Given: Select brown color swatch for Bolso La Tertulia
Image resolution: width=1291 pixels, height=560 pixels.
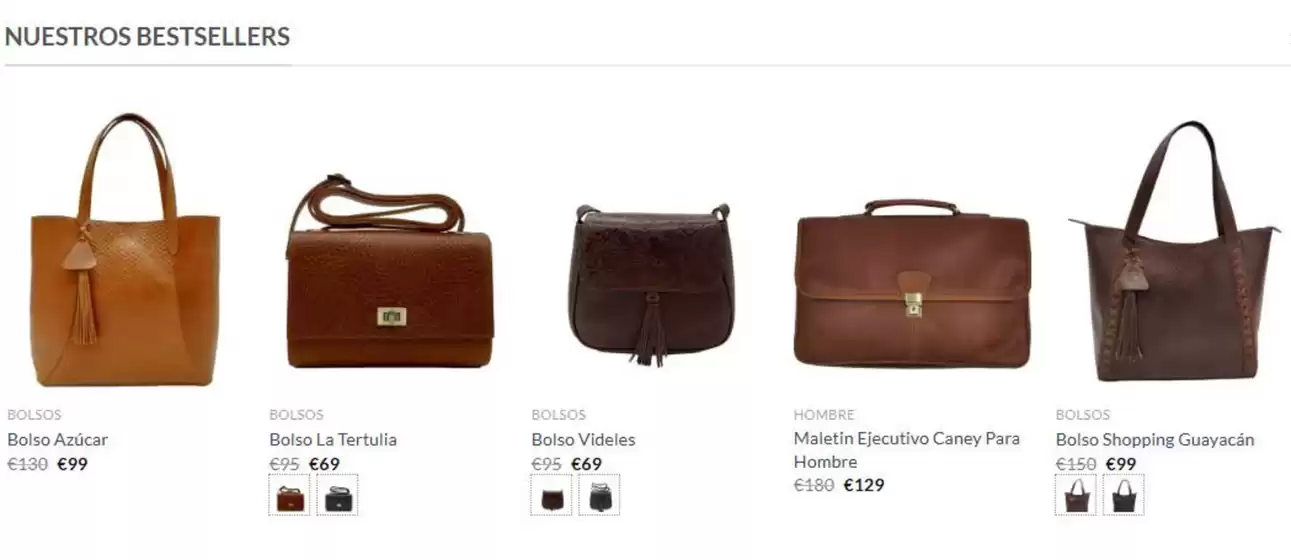Looking at the screenshot, I should pyautogui.click(x=290, y=495).
